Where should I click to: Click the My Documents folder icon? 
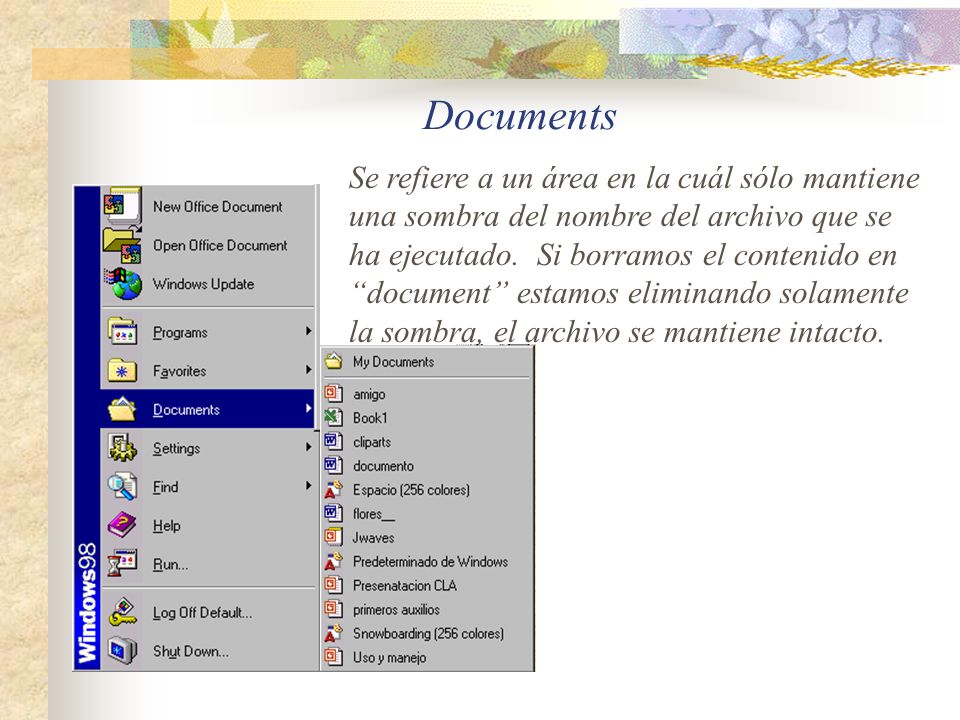click(334, 361)
